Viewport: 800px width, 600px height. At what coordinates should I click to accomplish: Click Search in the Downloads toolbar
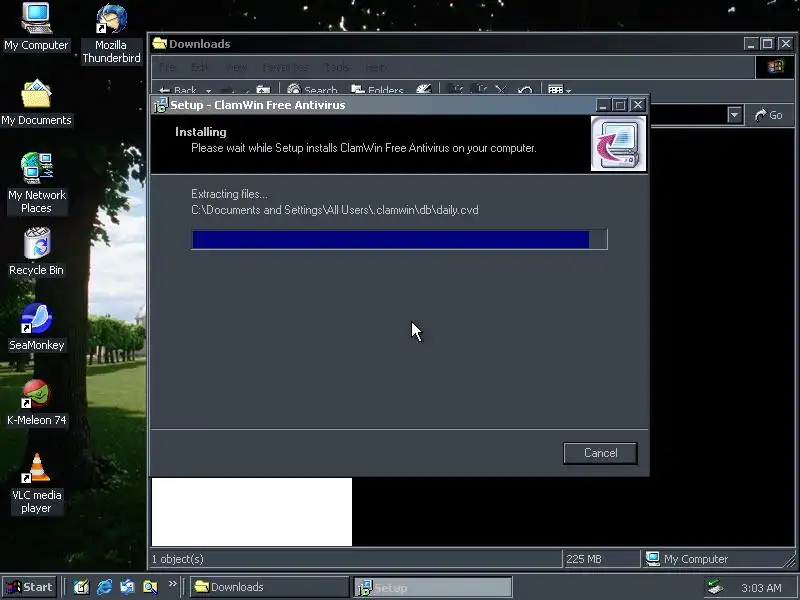[312, 90]
